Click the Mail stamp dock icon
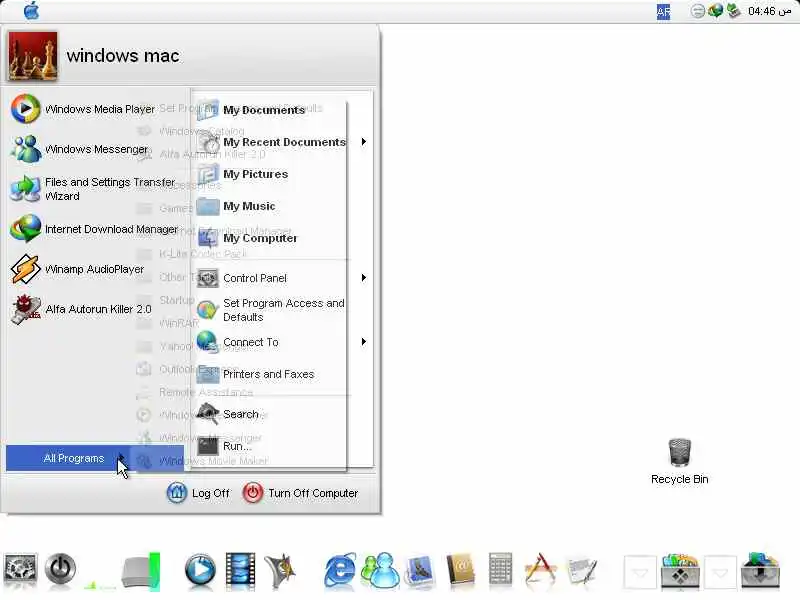800x600 pixels. click(x=420, y=569)
